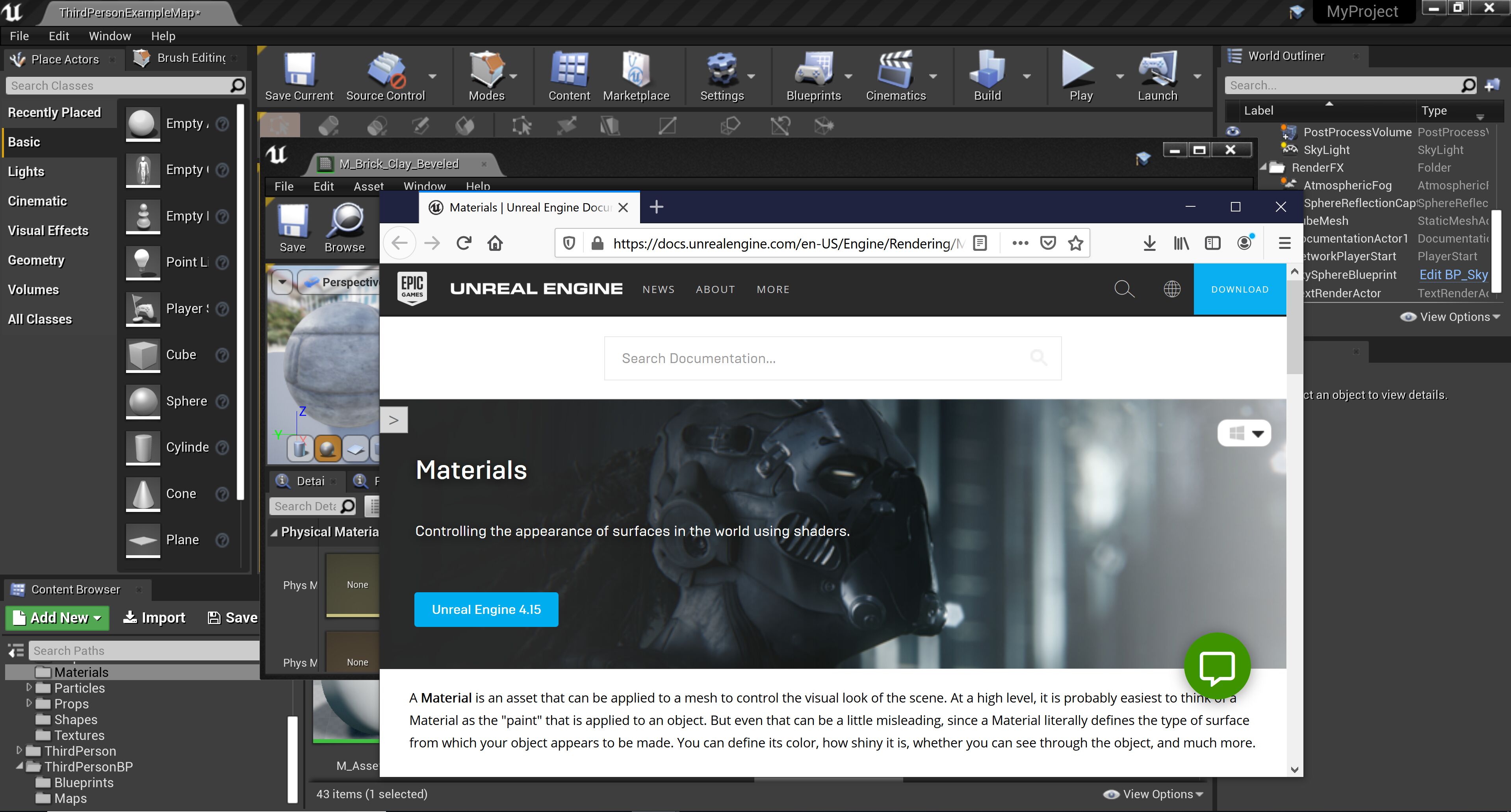Click inside the Search Documentation field
The image size is (1511, 812).
click(x=832, y=358)
